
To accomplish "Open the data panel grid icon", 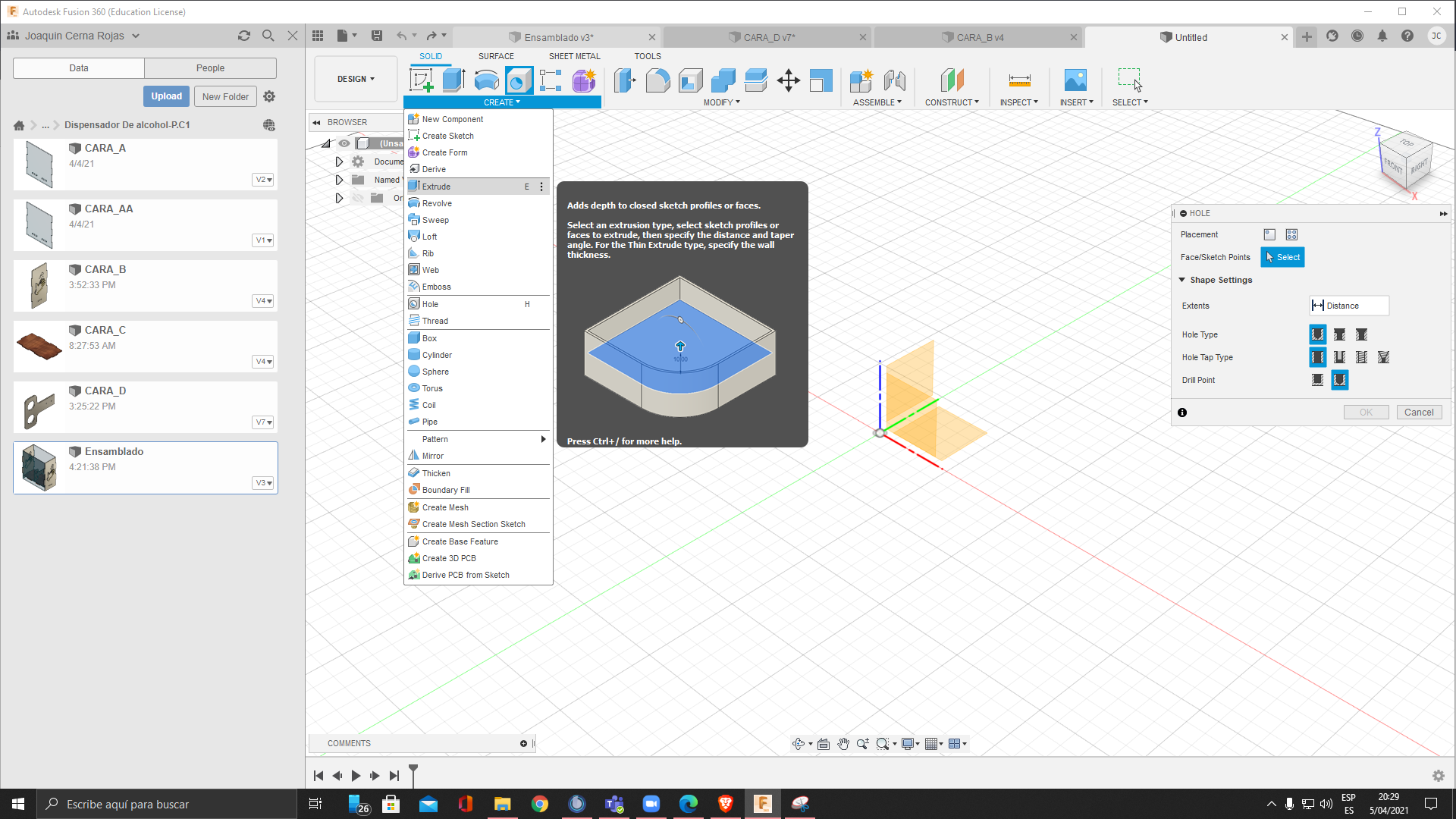I will (318, 36).
